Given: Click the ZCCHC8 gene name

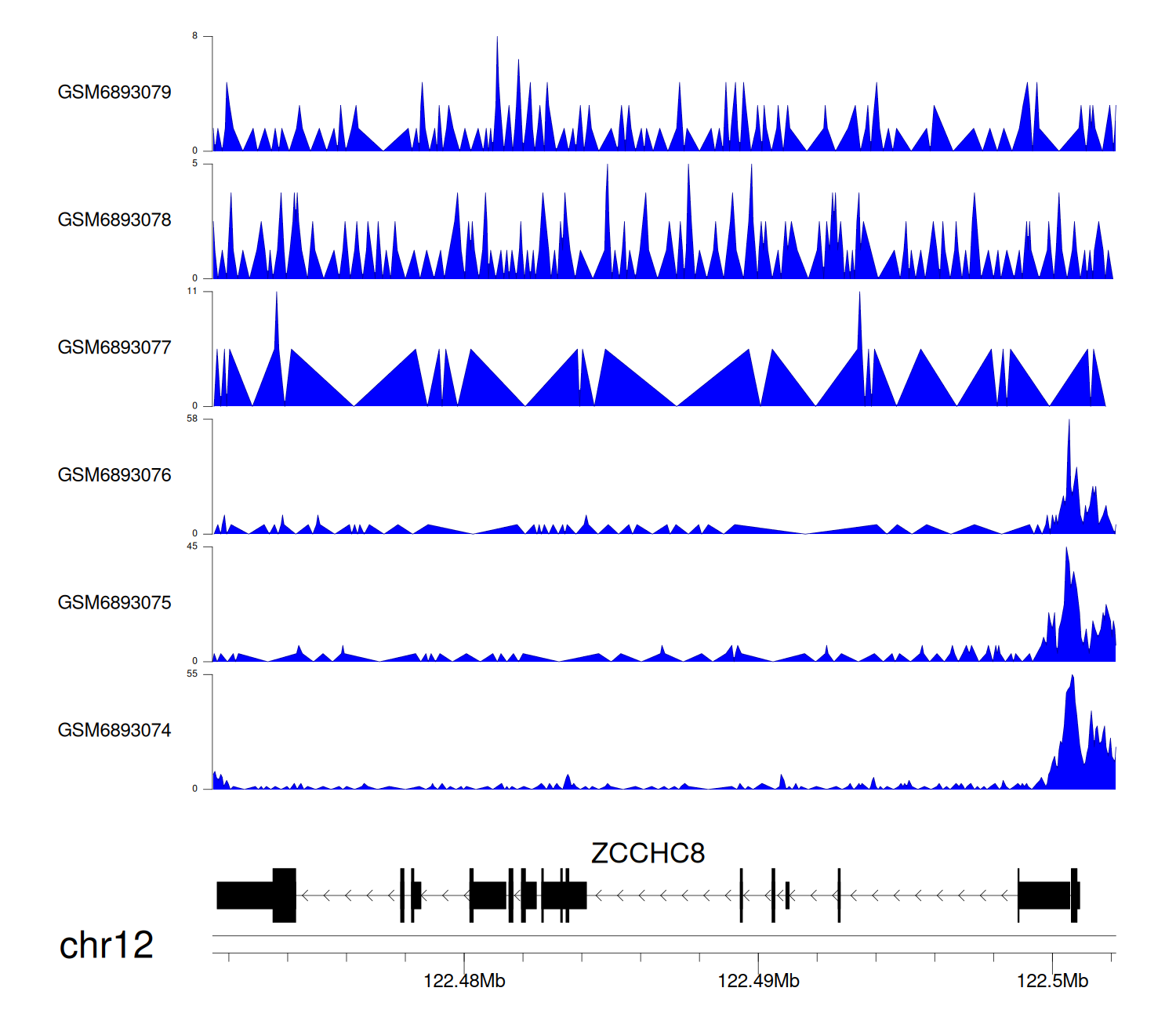Looking at the screenshot, I should (648, 853).
